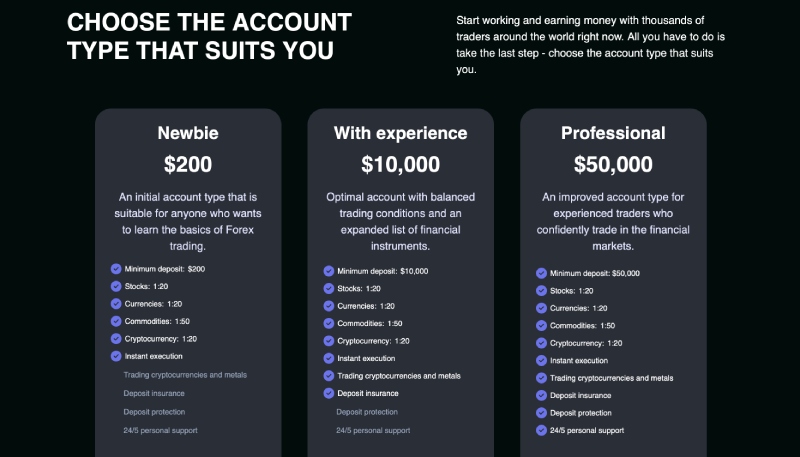This screenshot has width=800, height=457.
Task: Click checkmark next to Professional 24/5 personal support
Action: 541,430
